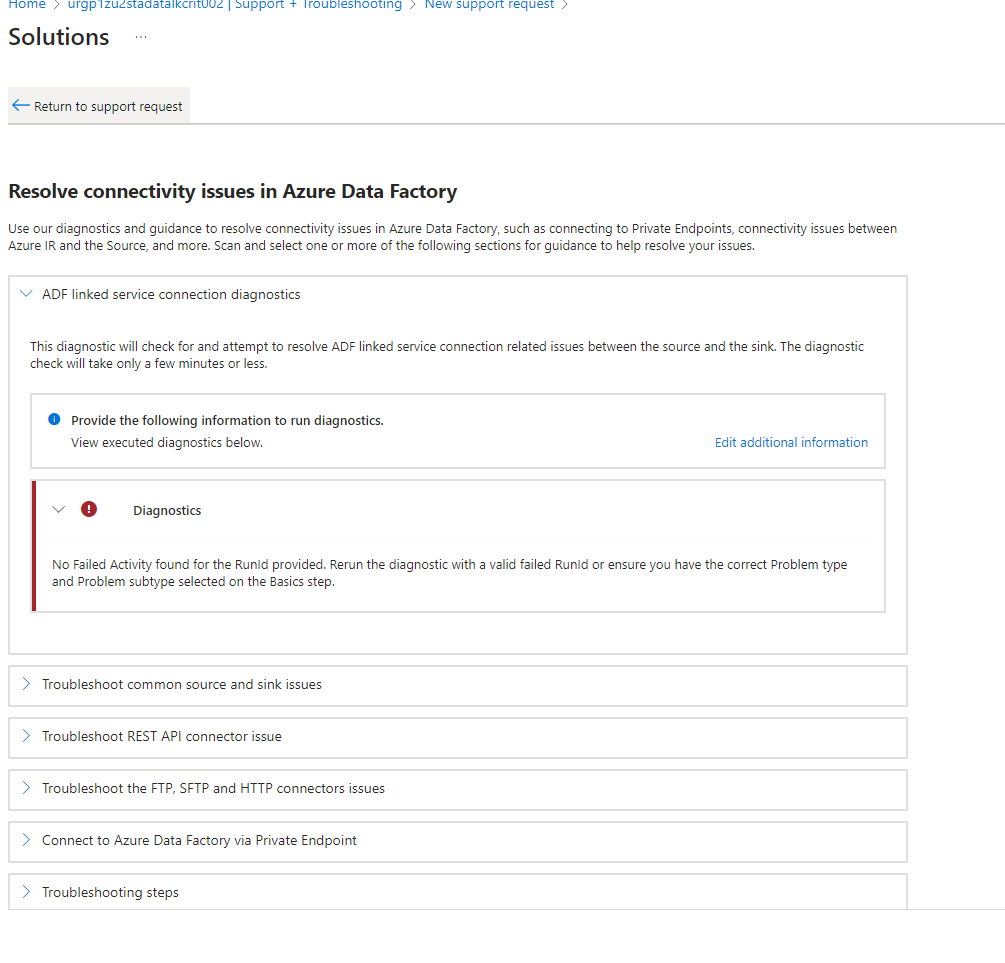The image size is (1005, 963).
Task: Select the Diagnostics heading text
Action: tap(167, 510)
